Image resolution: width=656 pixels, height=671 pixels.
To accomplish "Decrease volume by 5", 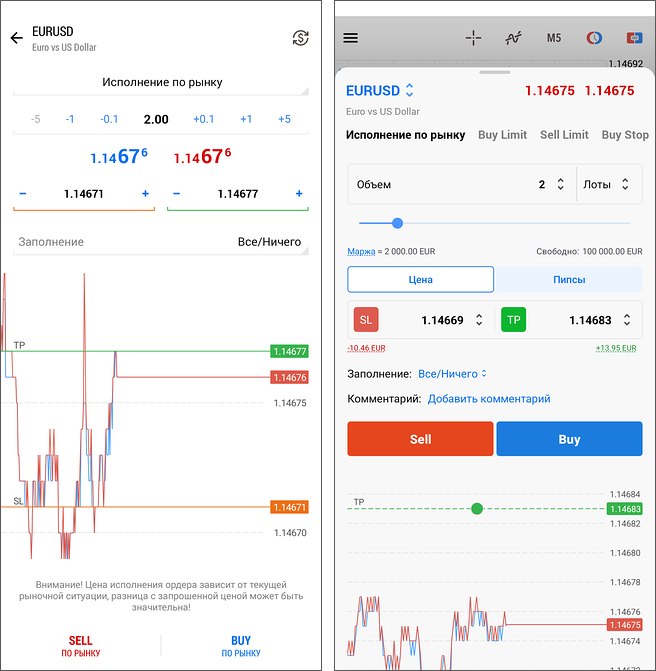I will (x=36, y=119).
